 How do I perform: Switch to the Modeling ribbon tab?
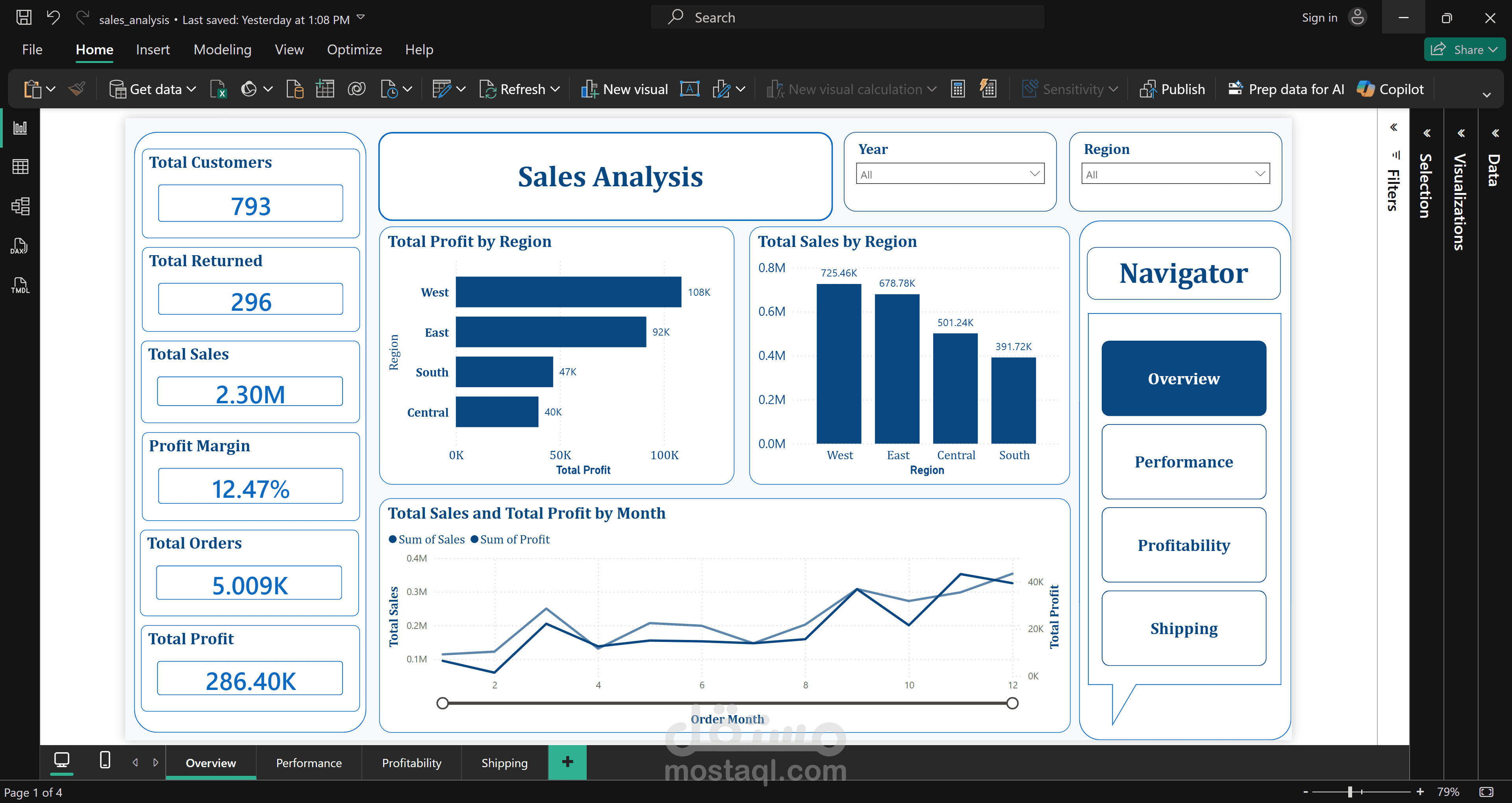pyautogui.click(x=222, y=50)
